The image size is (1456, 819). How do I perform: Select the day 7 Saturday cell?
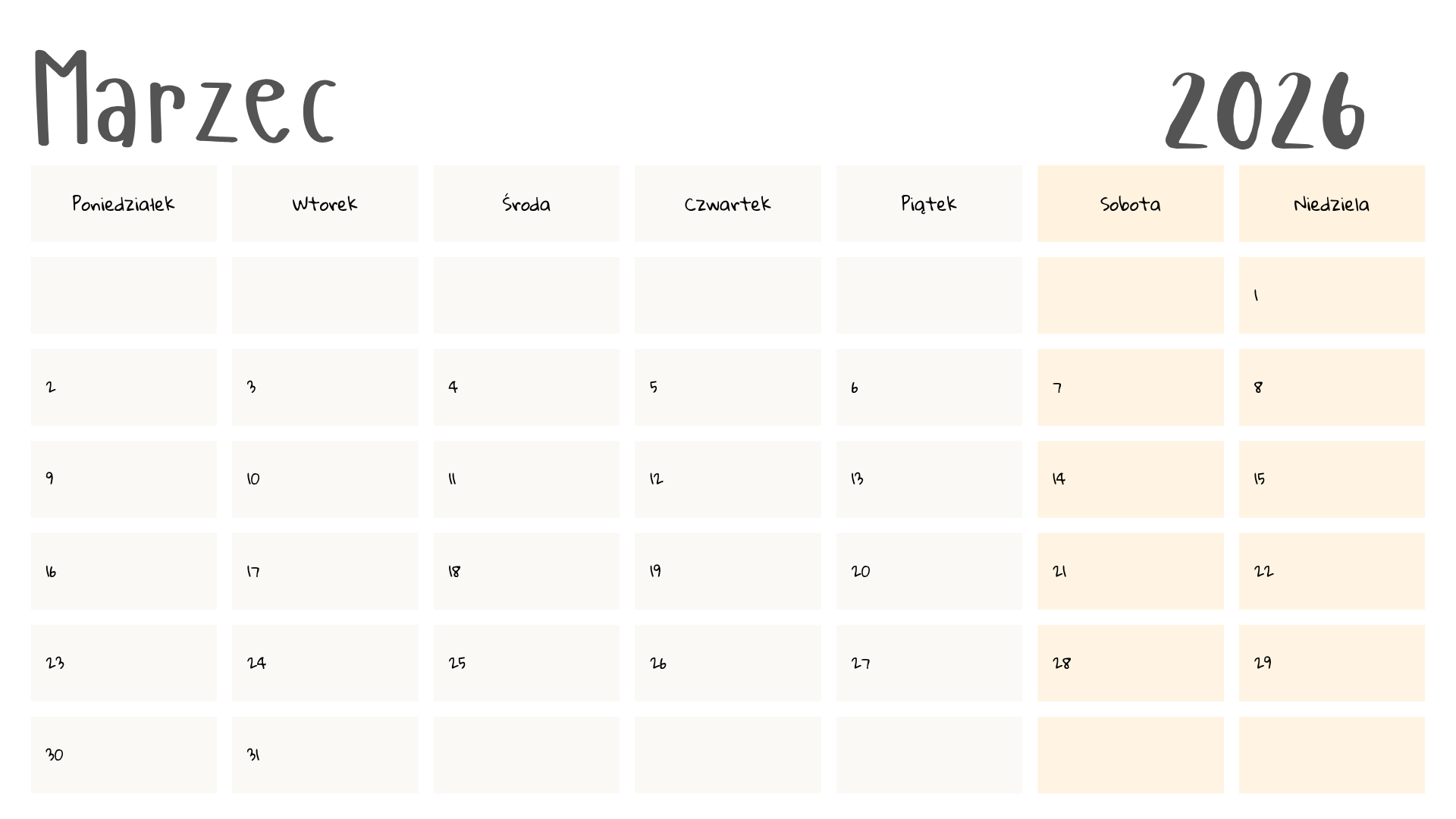point(1130,388)
